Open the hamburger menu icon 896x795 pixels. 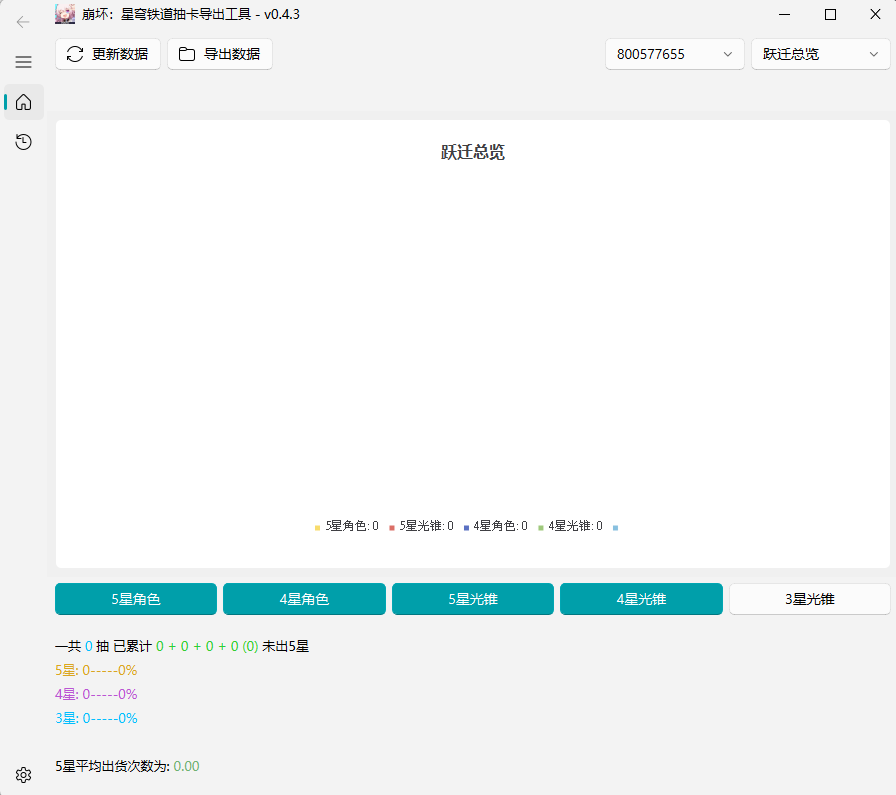[22, 62]
